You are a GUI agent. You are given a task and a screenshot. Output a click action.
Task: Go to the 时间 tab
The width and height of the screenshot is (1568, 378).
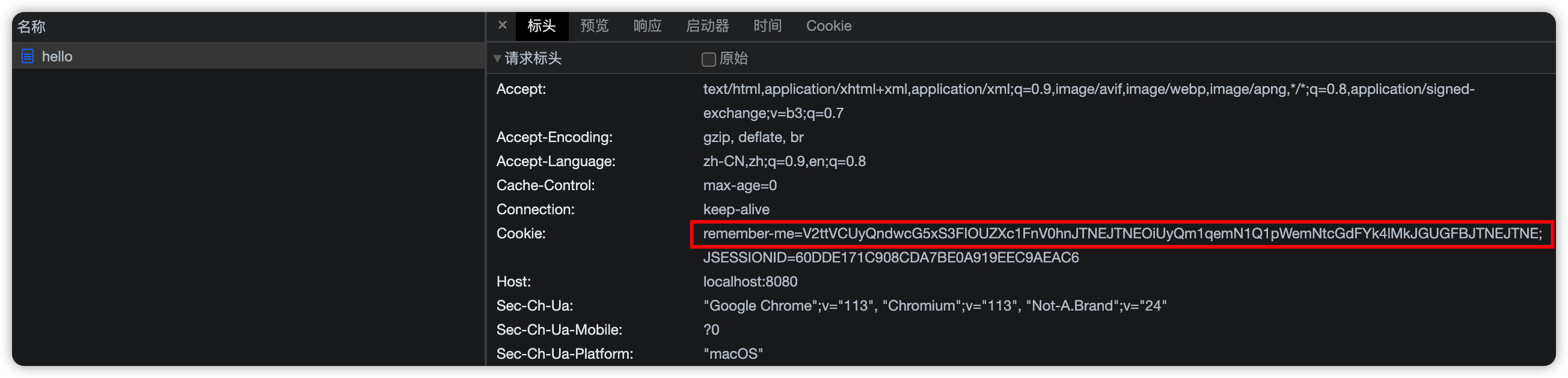pyautogui.click(x=768, y=26)
